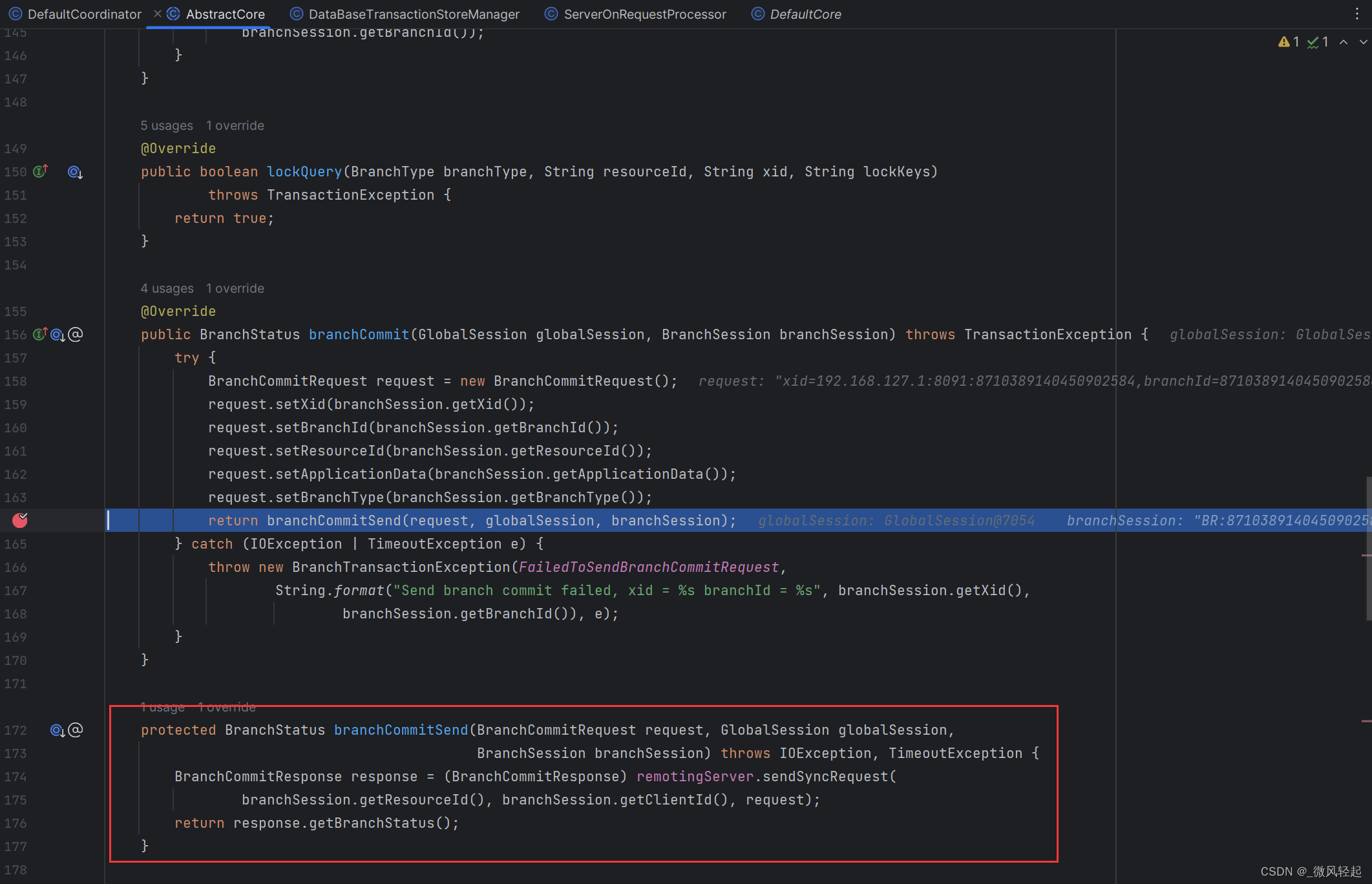1372x884 pixels.
Task: Click the overridden-in-subclass gutter icon on line 150
Action: pos(75,172)
